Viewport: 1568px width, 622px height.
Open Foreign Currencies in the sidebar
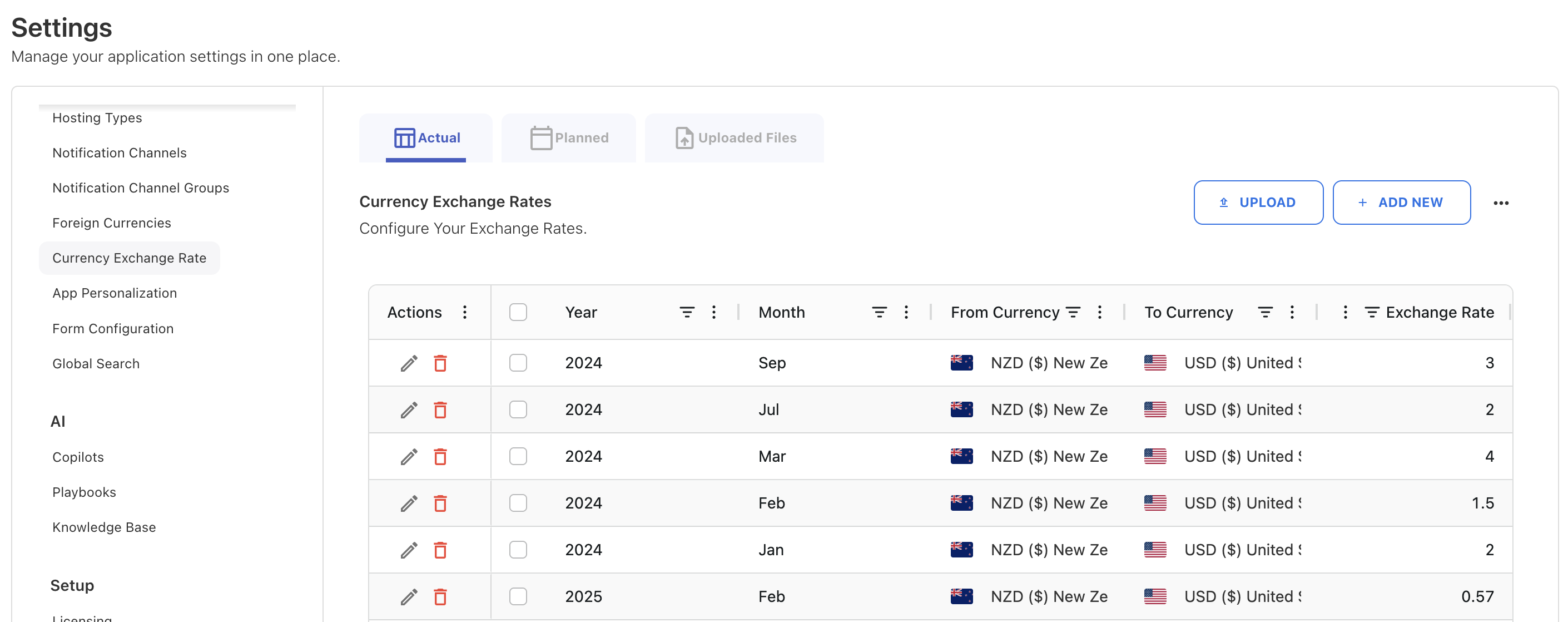(x=111, y=223)
